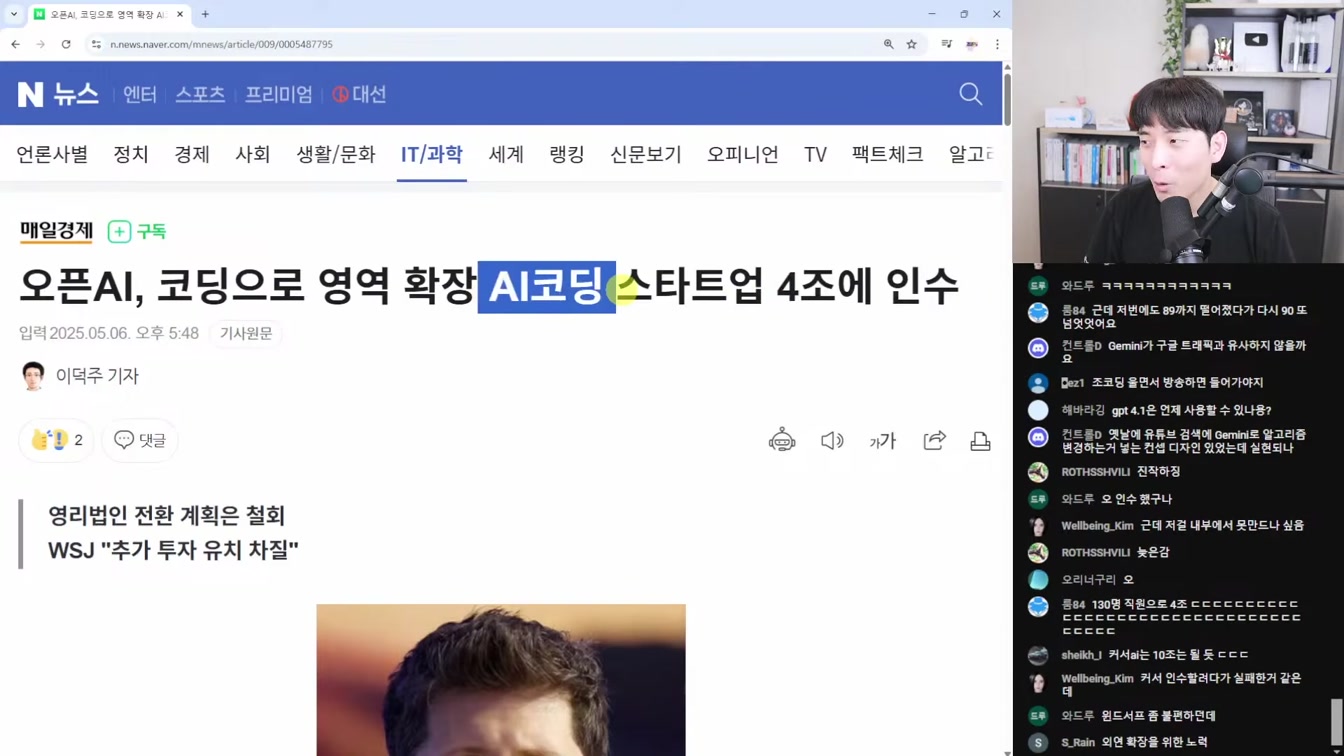Open the 댓글 comments button

pos(140,440)
